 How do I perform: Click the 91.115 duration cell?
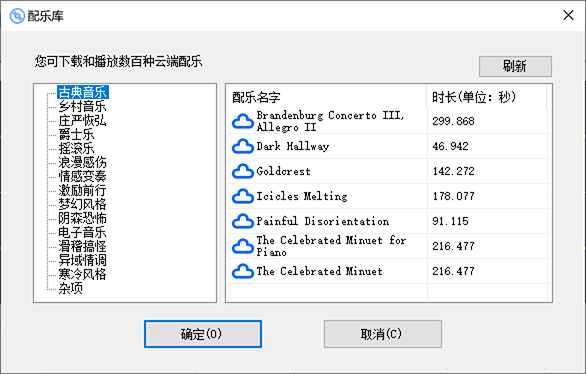point(450,221)
